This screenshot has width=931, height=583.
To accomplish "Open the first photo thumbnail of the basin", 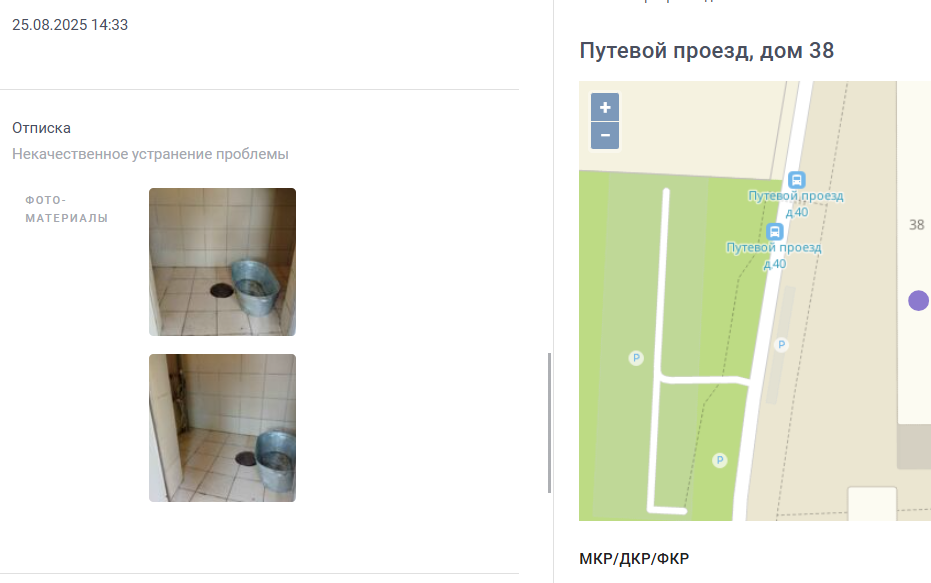I will tap(222, 262).
